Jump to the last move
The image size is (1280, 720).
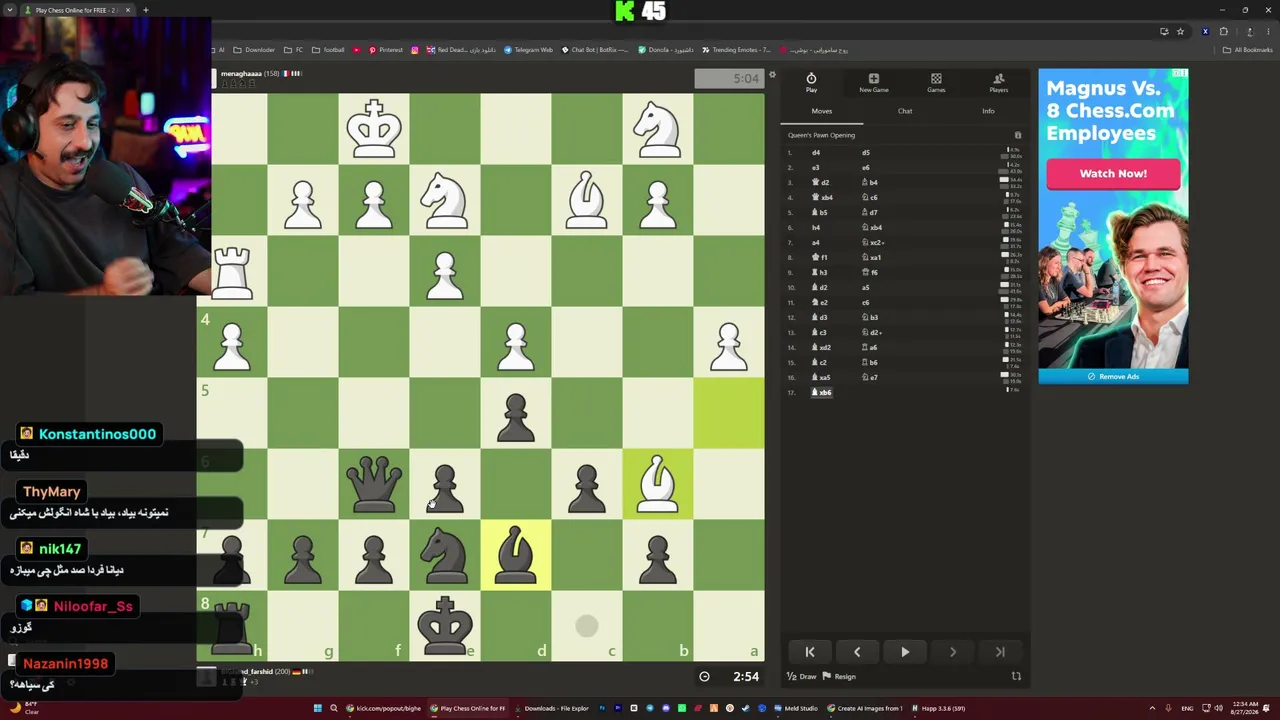click(x=1000, y=652)
